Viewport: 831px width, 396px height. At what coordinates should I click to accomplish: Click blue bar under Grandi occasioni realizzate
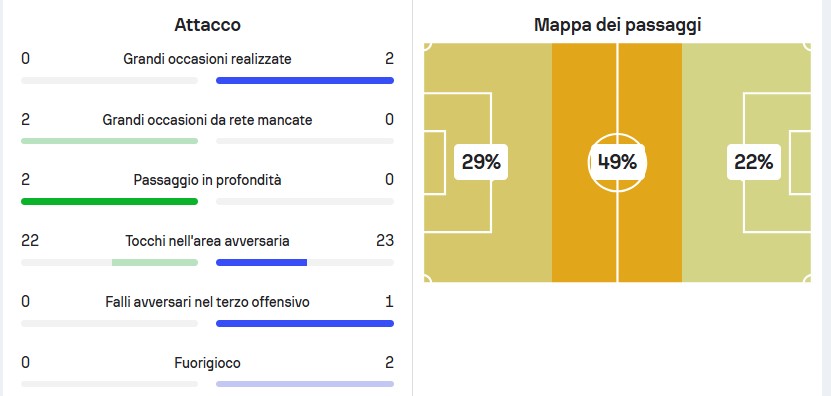point(305,81)
